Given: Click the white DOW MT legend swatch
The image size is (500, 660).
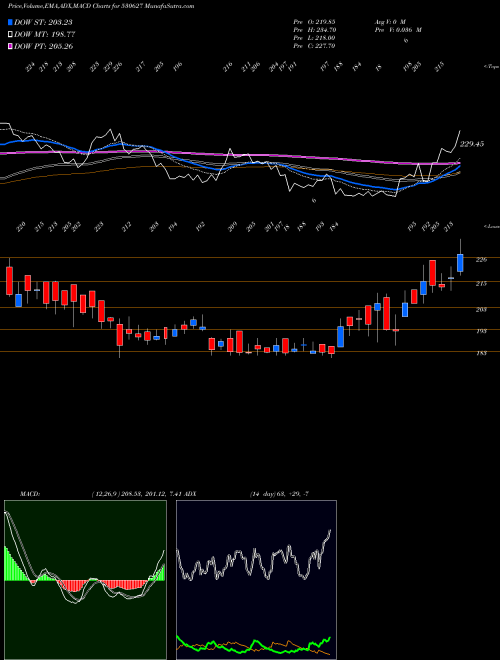Looking at the screenshot, I should pyautogui.click(x=10, y=35).
